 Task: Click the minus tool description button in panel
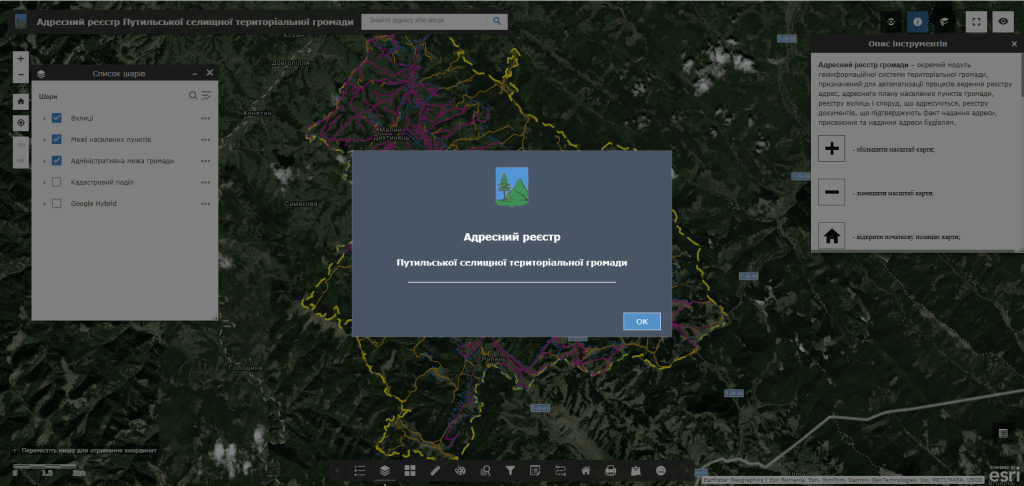(x=831, y=193)
